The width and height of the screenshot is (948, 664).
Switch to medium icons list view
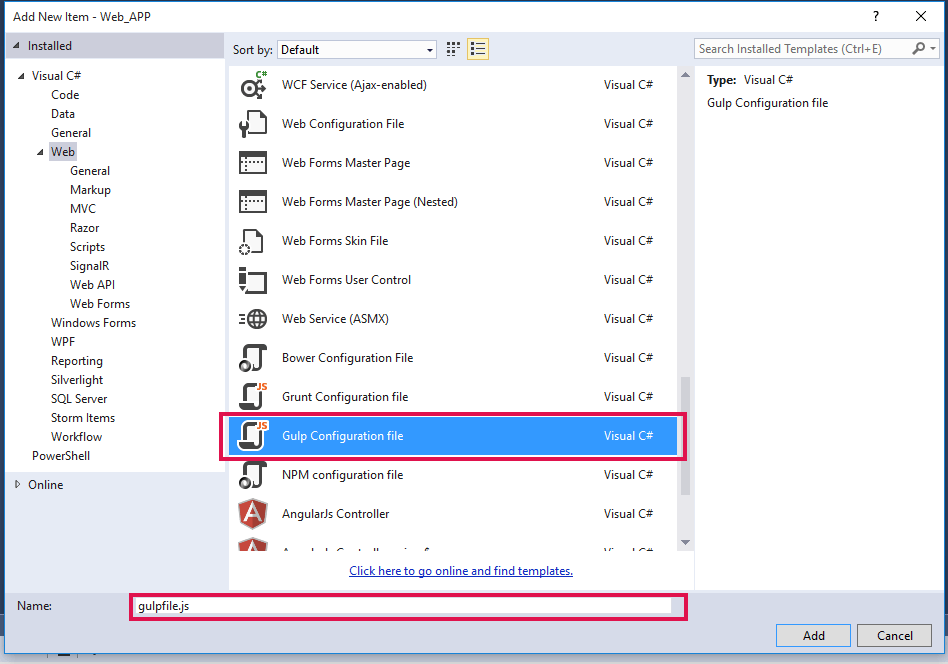(478, 49)
